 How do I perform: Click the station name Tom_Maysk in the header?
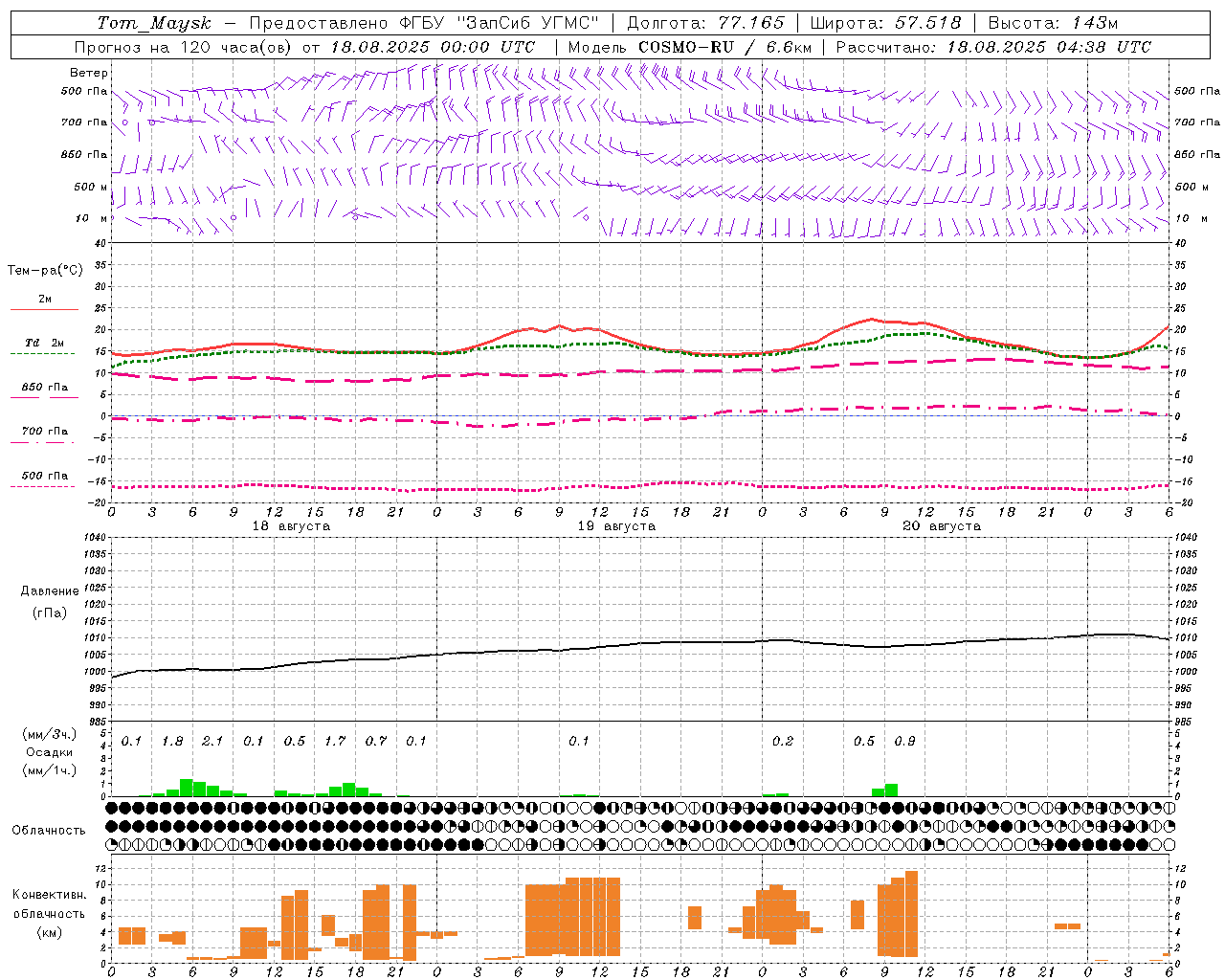point(153,23)
